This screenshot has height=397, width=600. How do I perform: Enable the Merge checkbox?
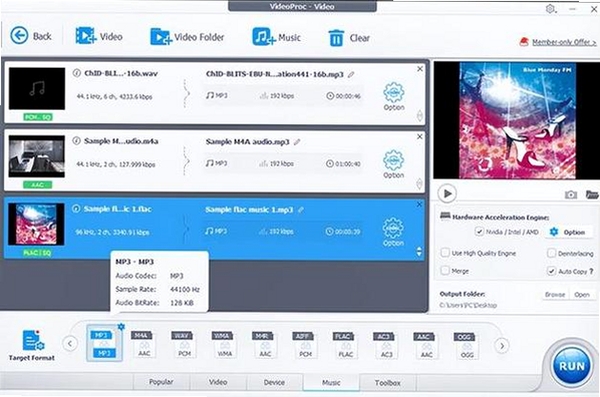tap(445, 271)
